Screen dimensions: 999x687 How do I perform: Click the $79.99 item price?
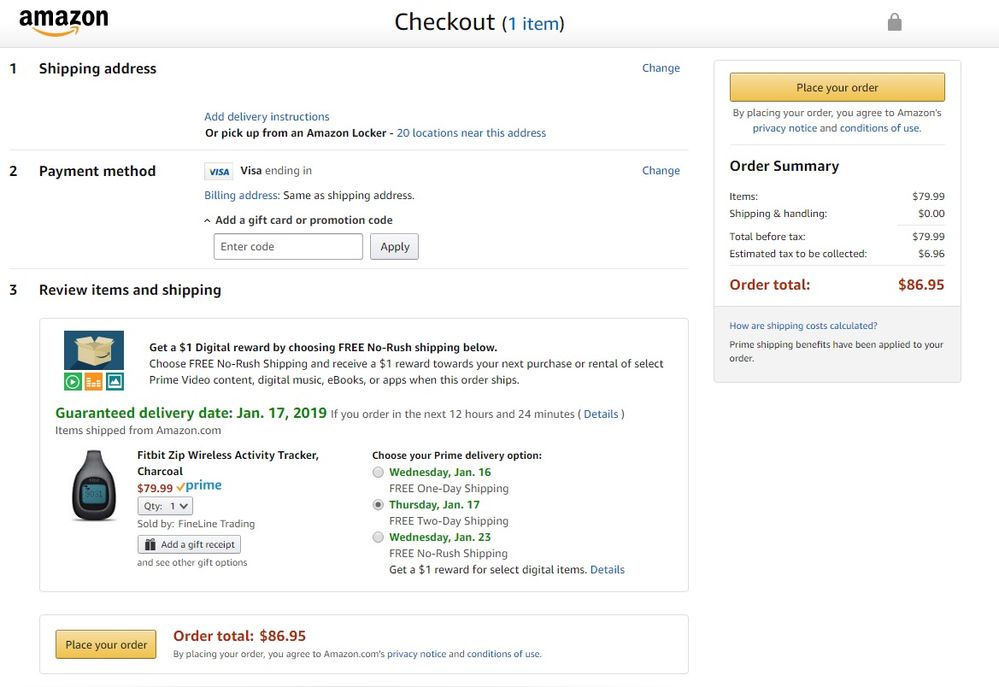click(155, 488)
